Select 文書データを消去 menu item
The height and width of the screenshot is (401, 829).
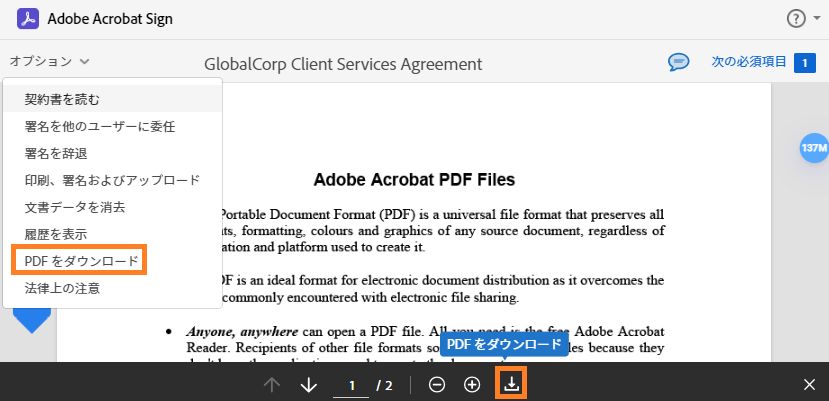[112, 207]
